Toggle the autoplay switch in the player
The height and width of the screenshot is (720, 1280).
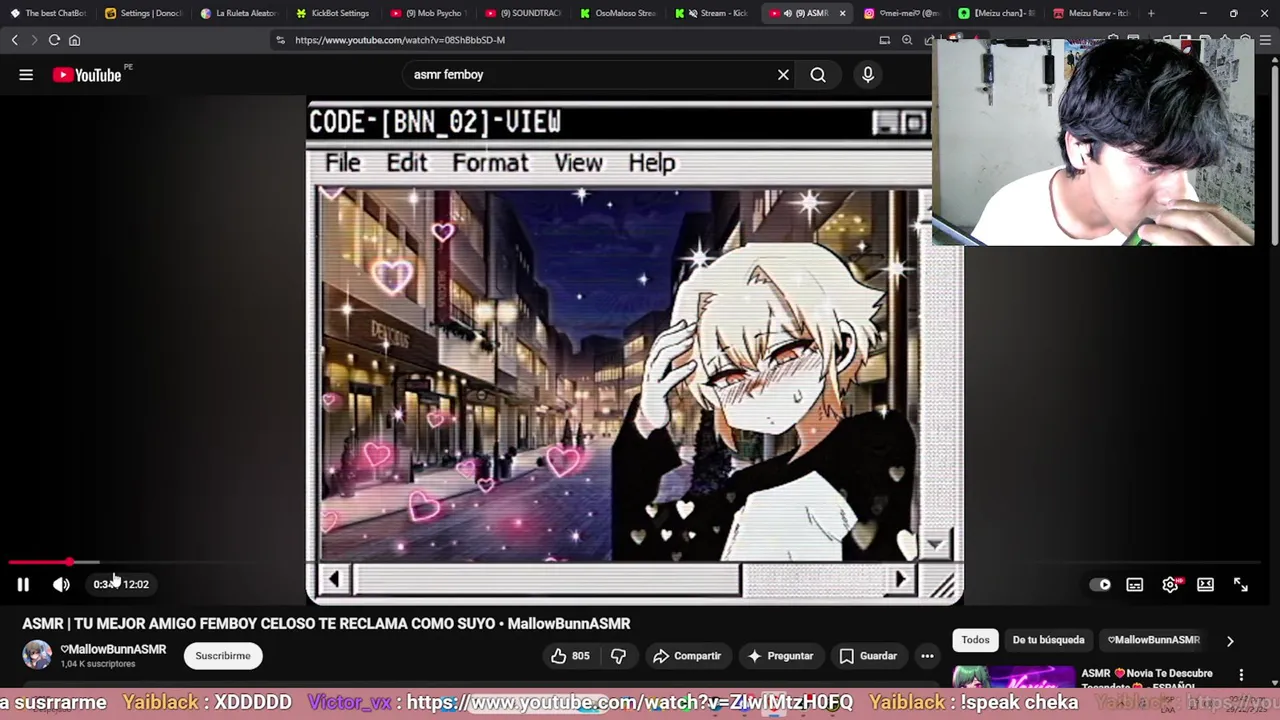1100,585
